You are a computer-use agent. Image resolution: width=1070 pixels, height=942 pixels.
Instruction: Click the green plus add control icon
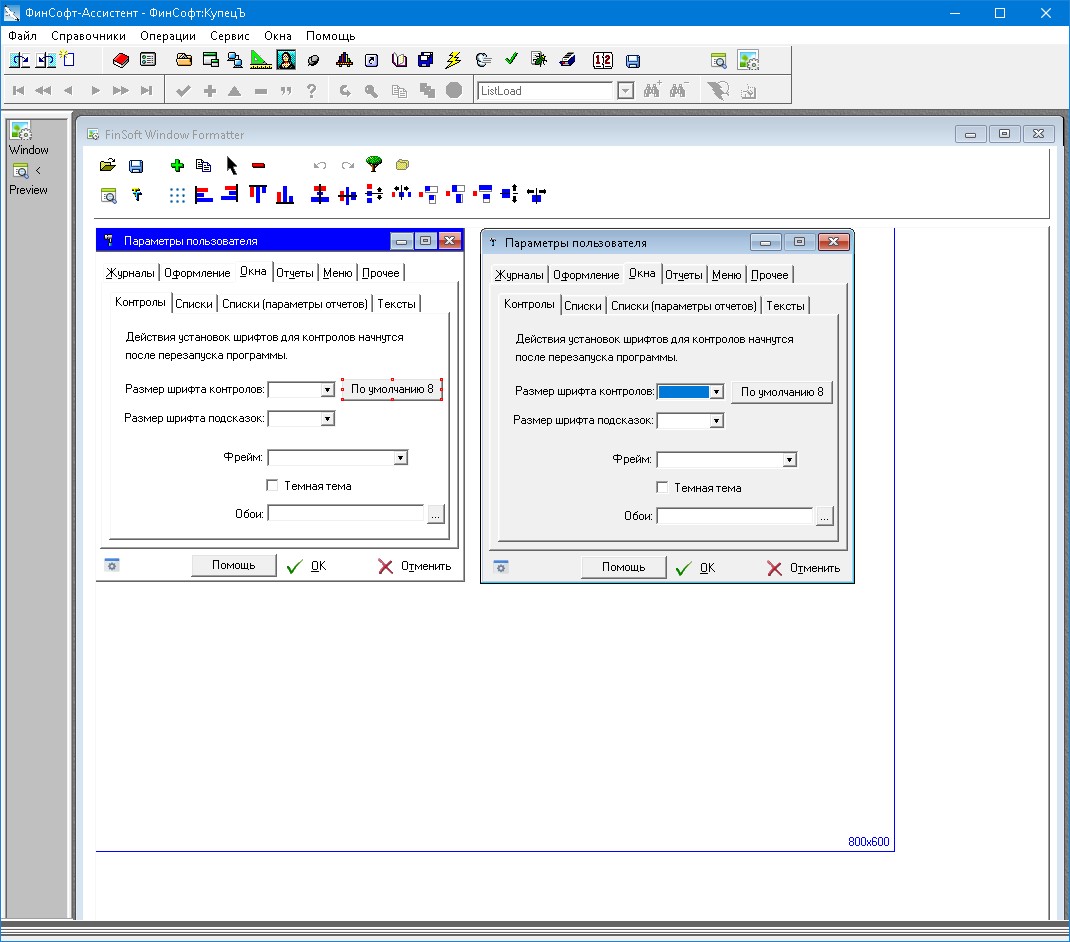coord(178,166)
